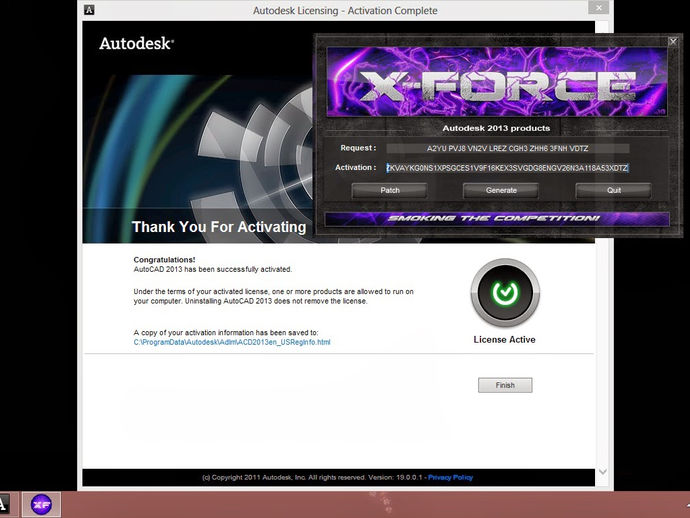
Task: Click the XF taskbar icon
Action: point(41,504)
